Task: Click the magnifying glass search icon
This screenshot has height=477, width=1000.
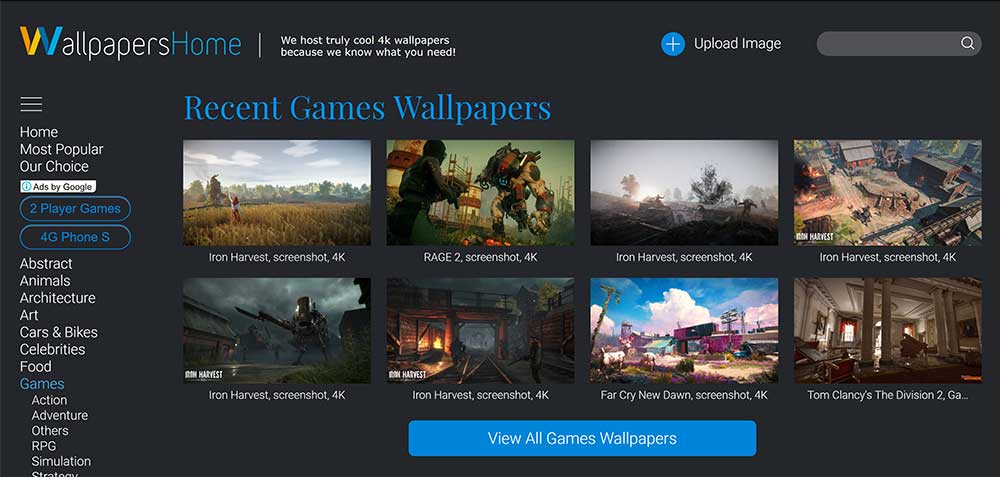Action: pos(967,43)
